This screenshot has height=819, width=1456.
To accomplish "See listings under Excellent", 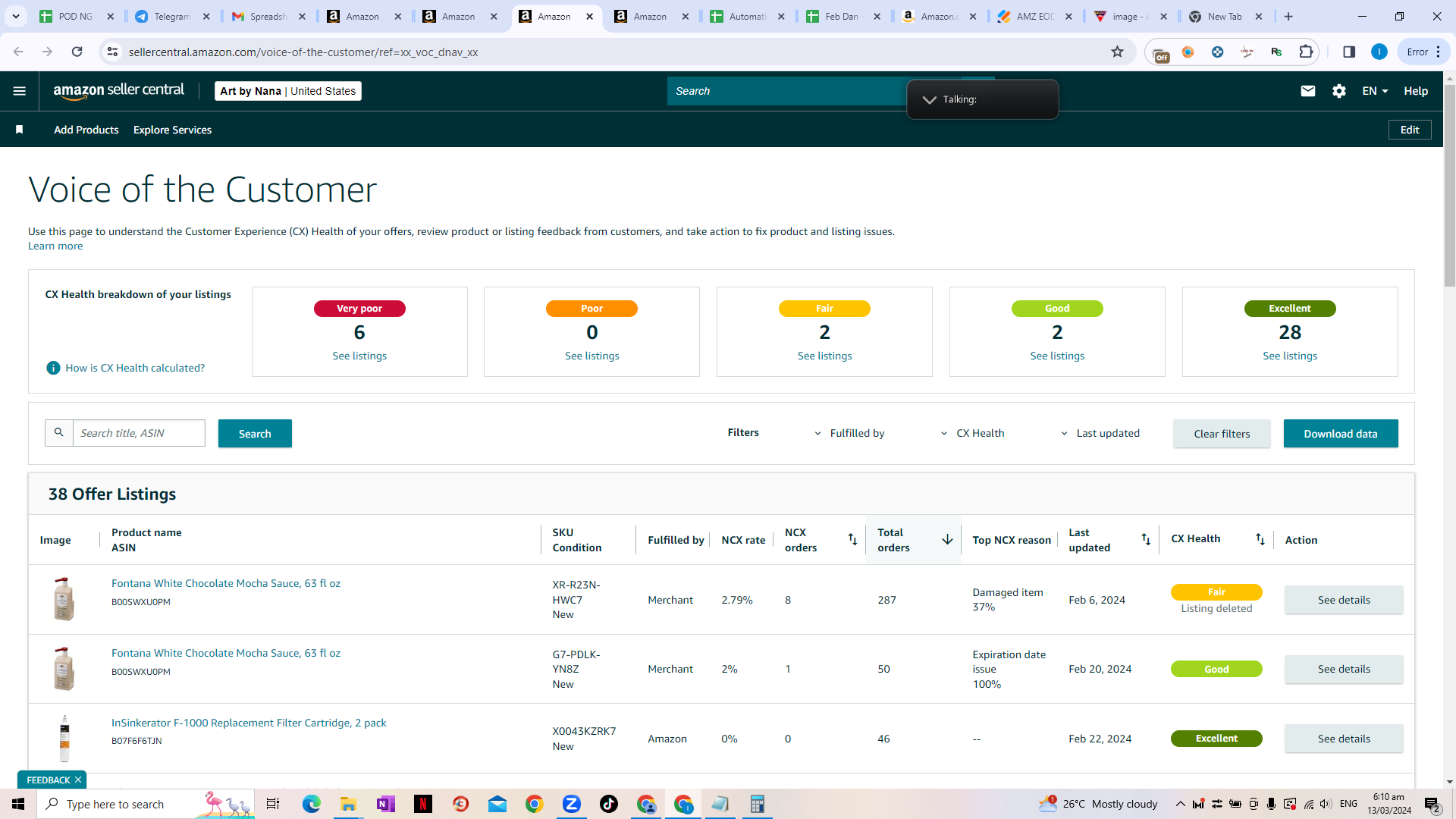I will pos(1290,356).
